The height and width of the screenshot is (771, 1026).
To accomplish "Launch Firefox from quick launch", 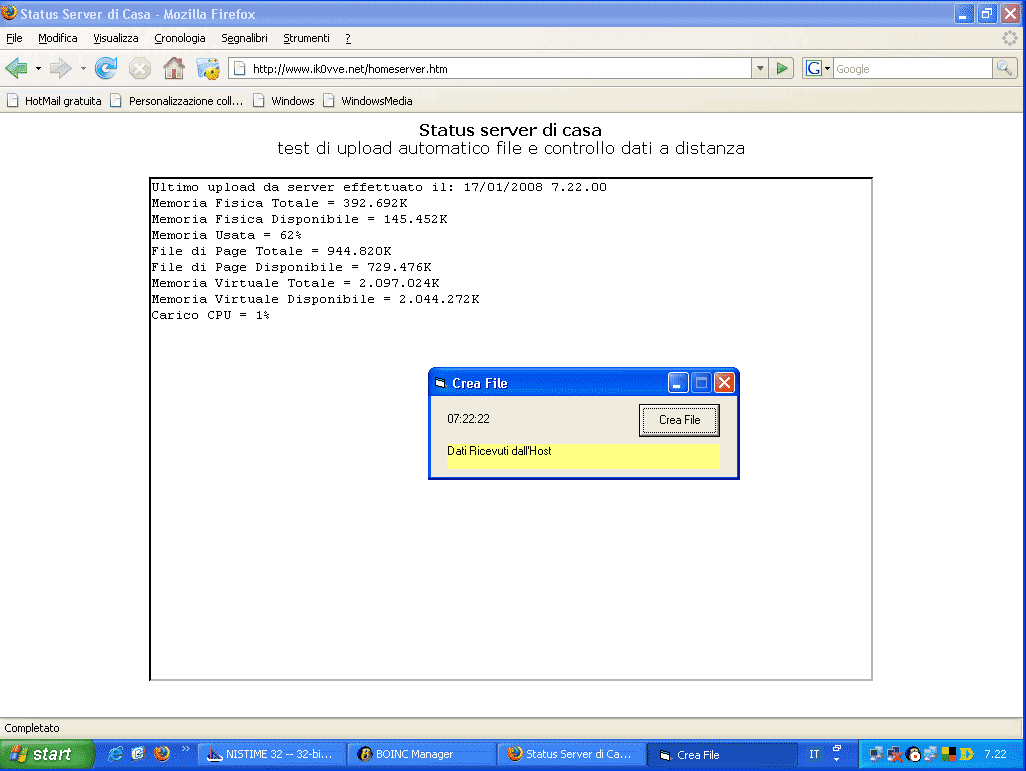I will pos(162,754).
